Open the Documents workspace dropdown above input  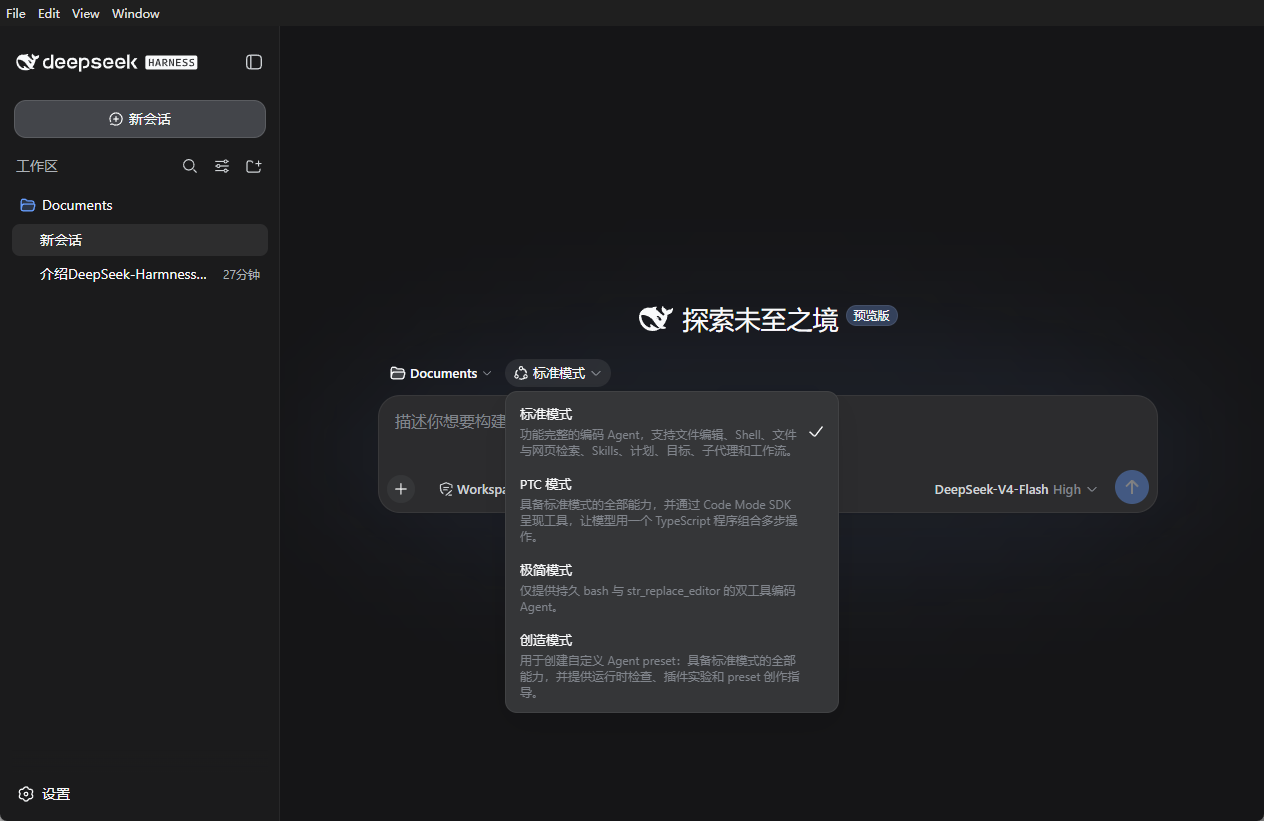(x=441, y=373)
